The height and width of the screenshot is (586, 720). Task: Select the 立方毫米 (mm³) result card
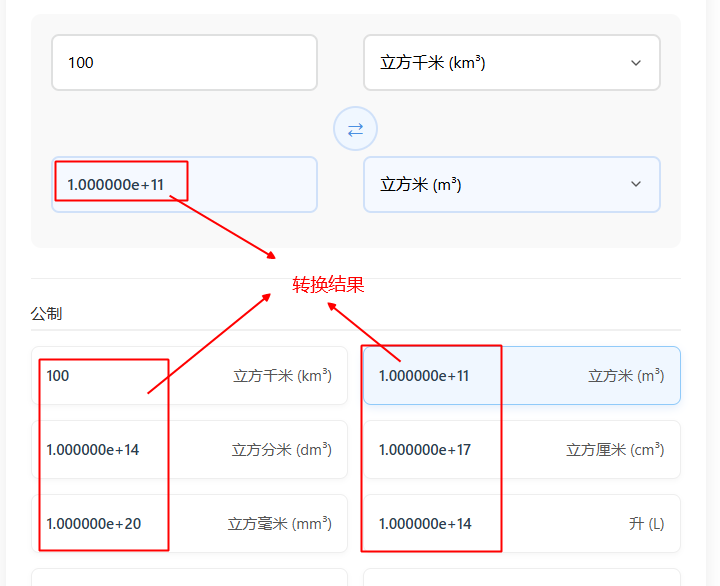pos(189,524)
